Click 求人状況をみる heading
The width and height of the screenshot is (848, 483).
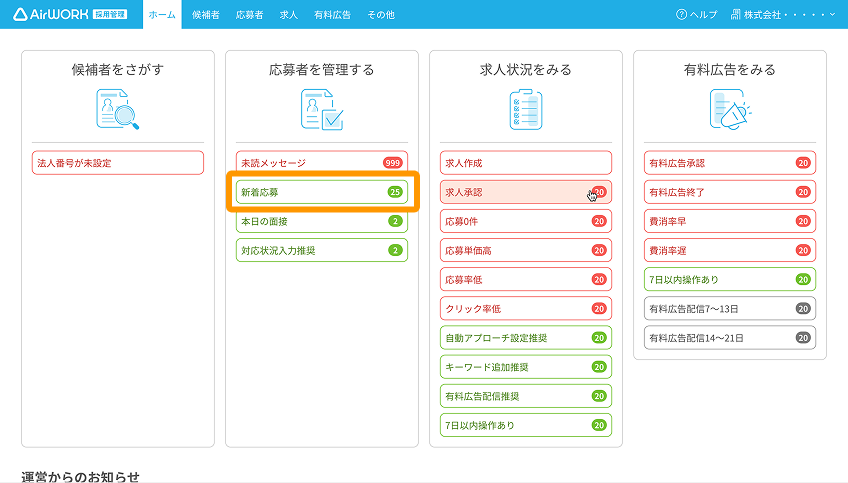(526, 70)
